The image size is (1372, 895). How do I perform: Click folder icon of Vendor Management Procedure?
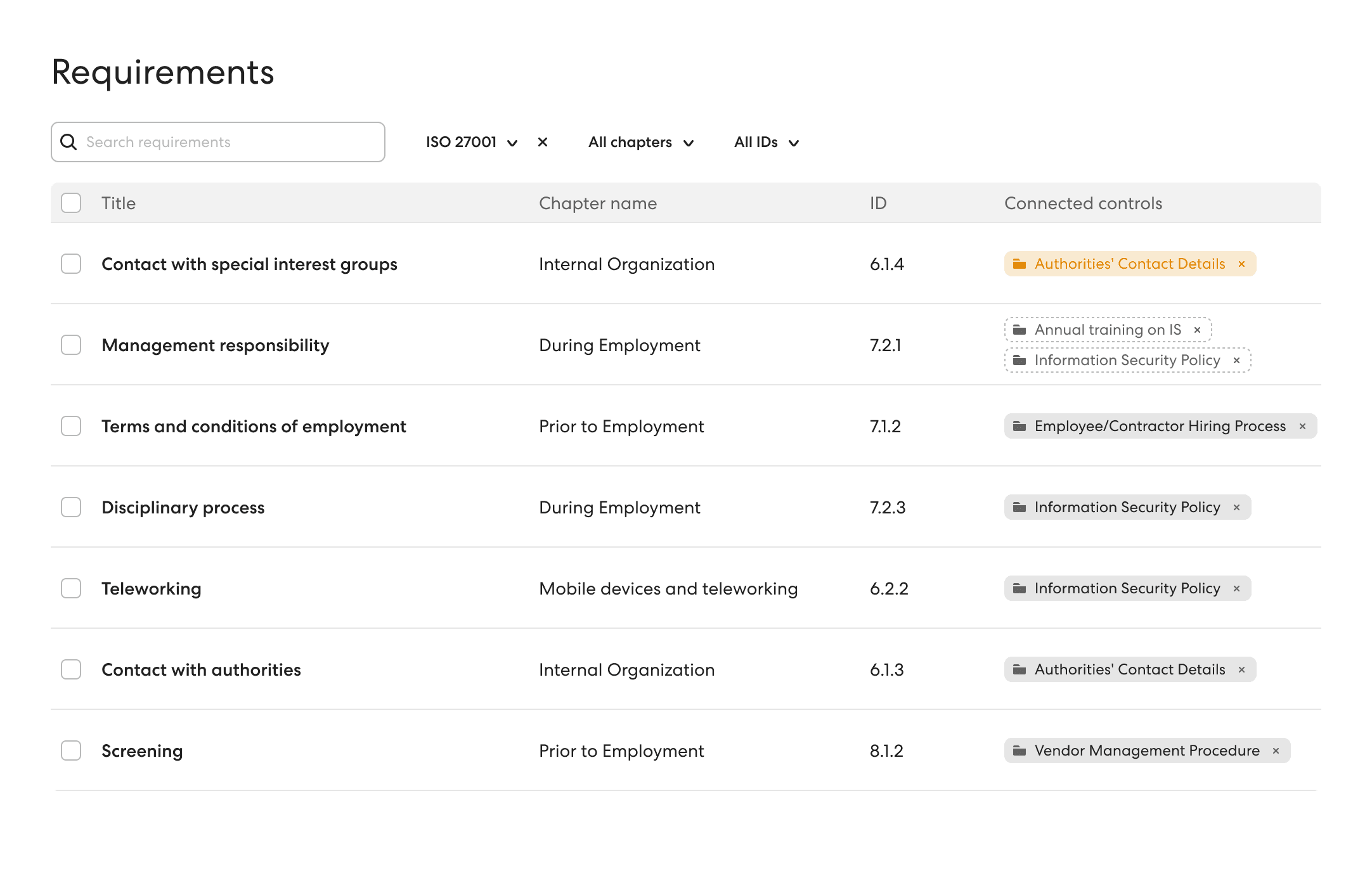point(1019,750)
